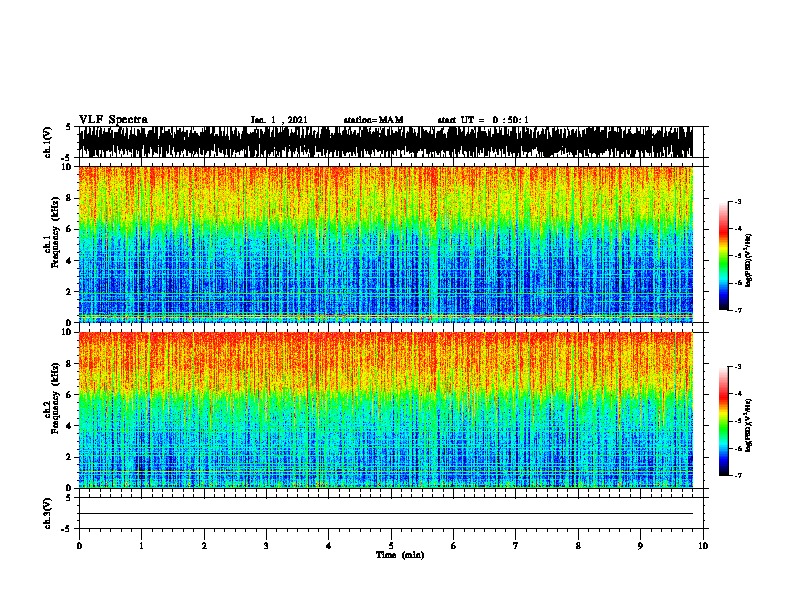Viewport: 792px width, 612px height.
Task: Click the "1" tick on the time axis
Action: coord(141,546)
